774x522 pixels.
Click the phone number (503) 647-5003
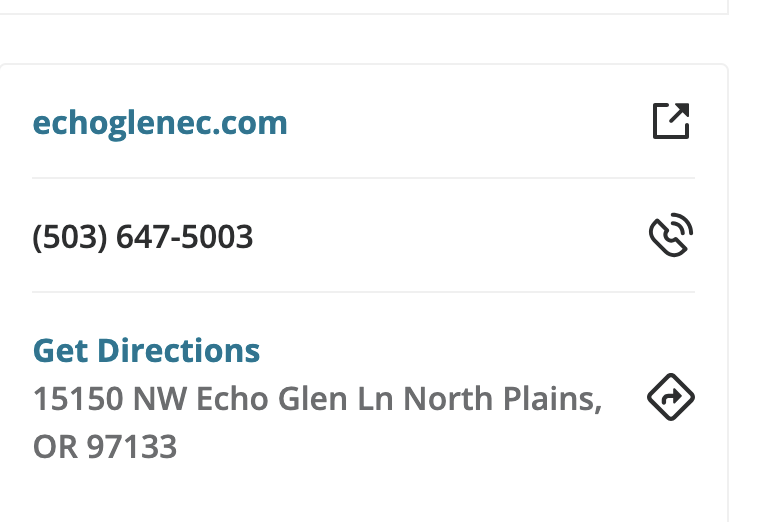click(143, 237)
